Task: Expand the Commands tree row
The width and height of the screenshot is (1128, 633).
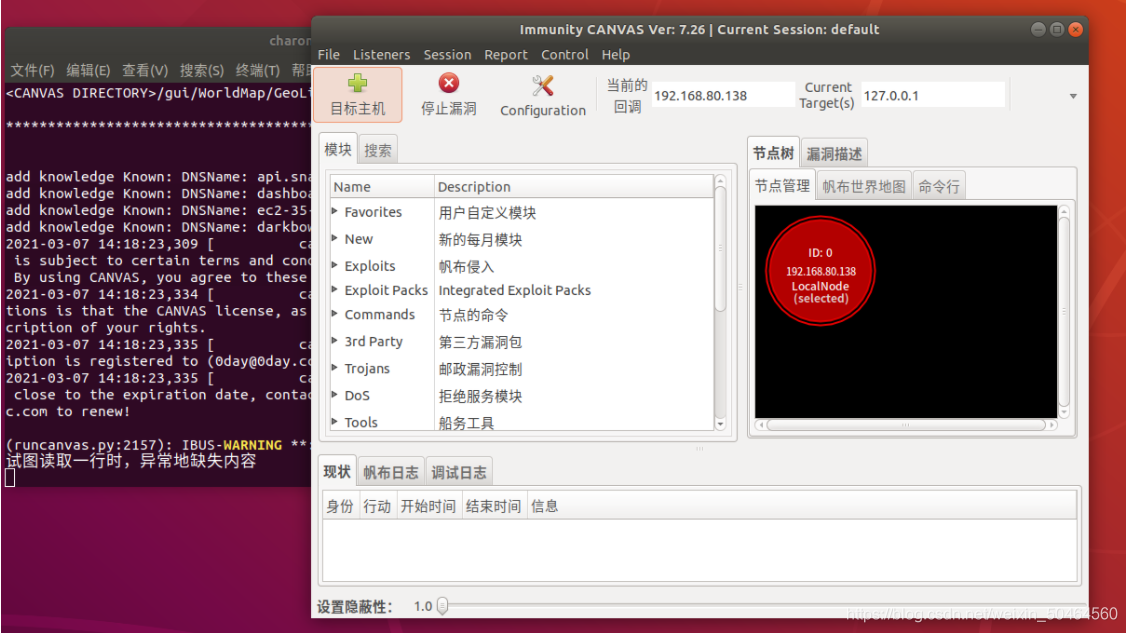Action: tap(335, 314)
